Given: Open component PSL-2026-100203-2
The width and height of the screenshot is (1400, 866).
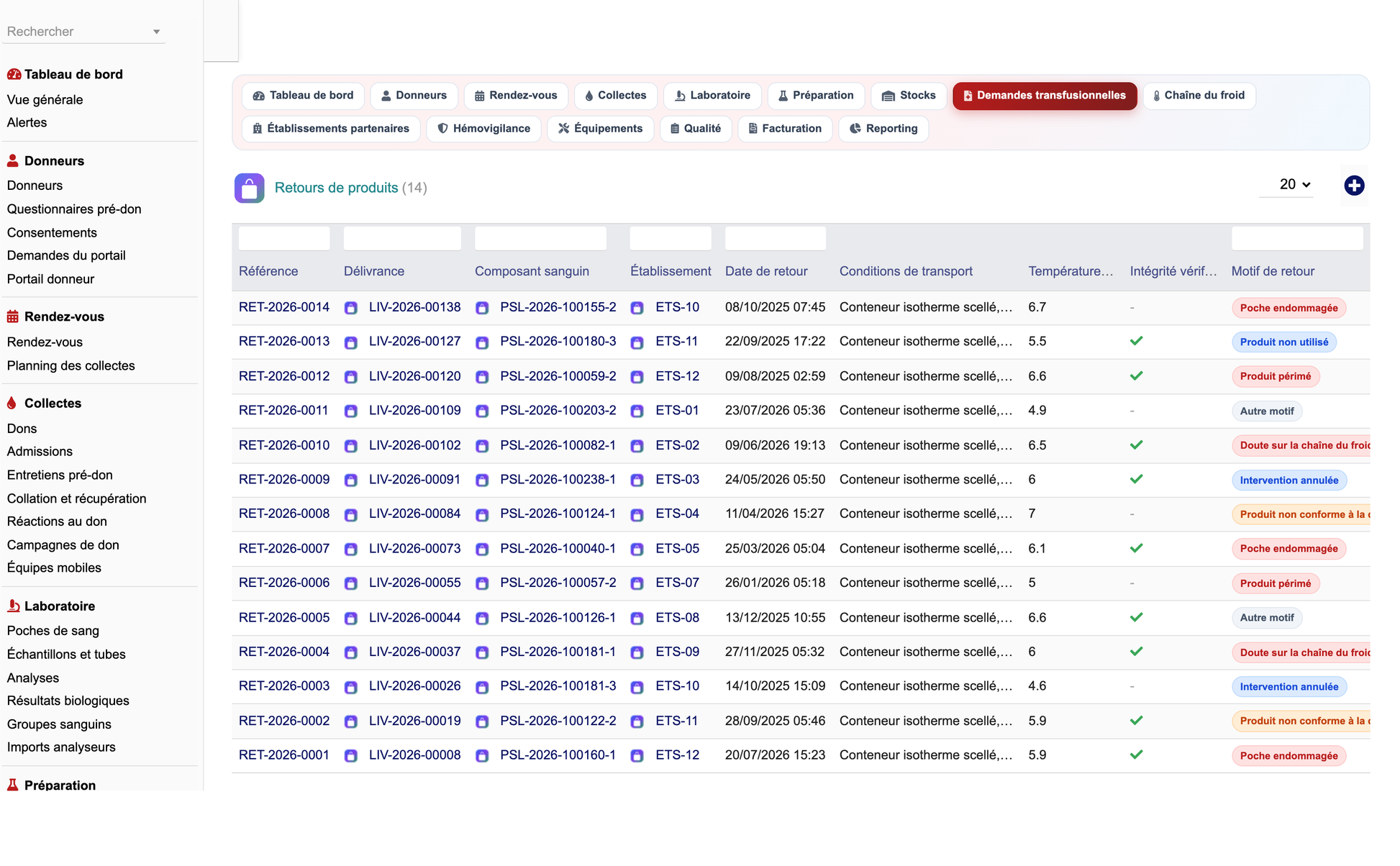Looking at the screenshot, I should pyautogui.click(x=558, y=411).
